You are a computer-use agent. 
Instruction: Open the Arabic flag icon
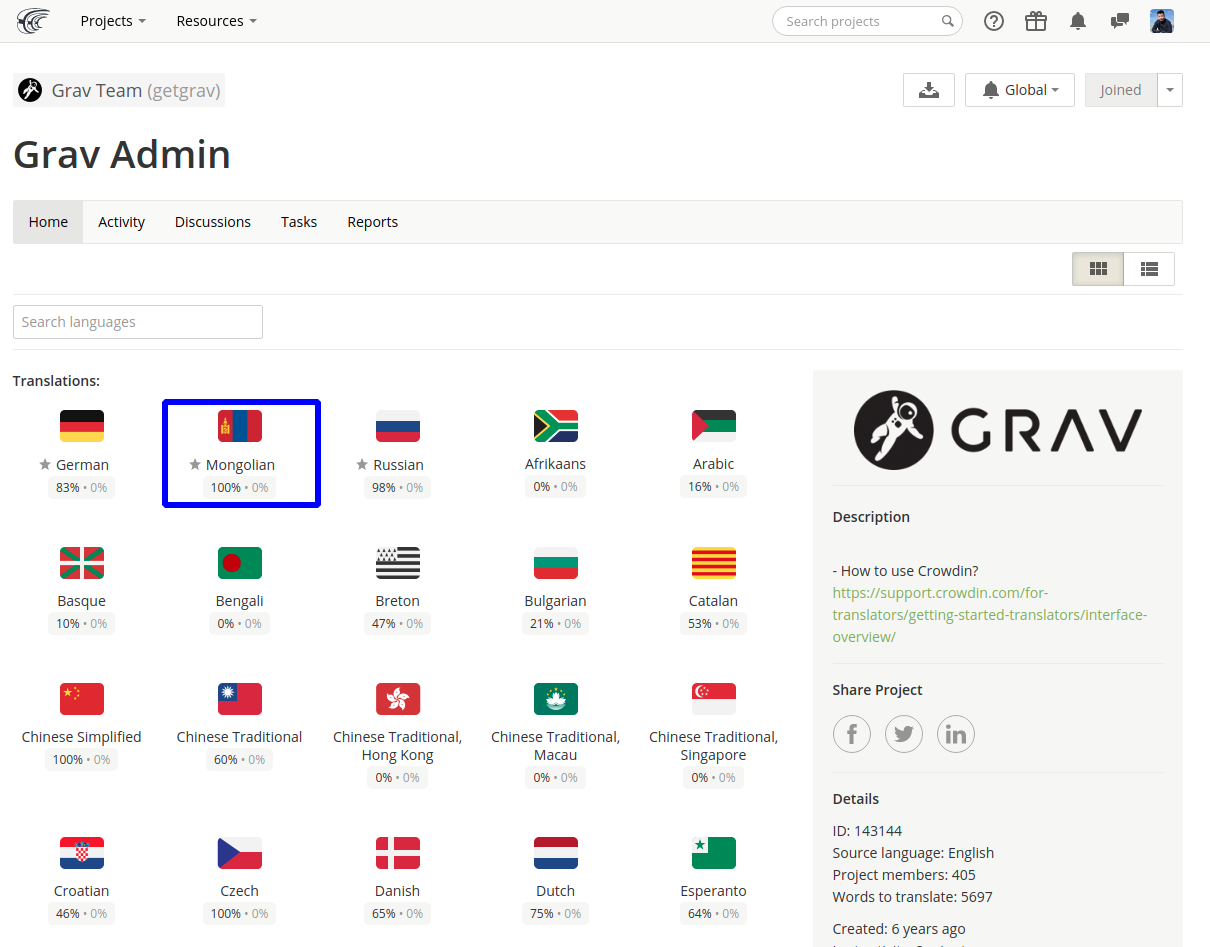714,426
